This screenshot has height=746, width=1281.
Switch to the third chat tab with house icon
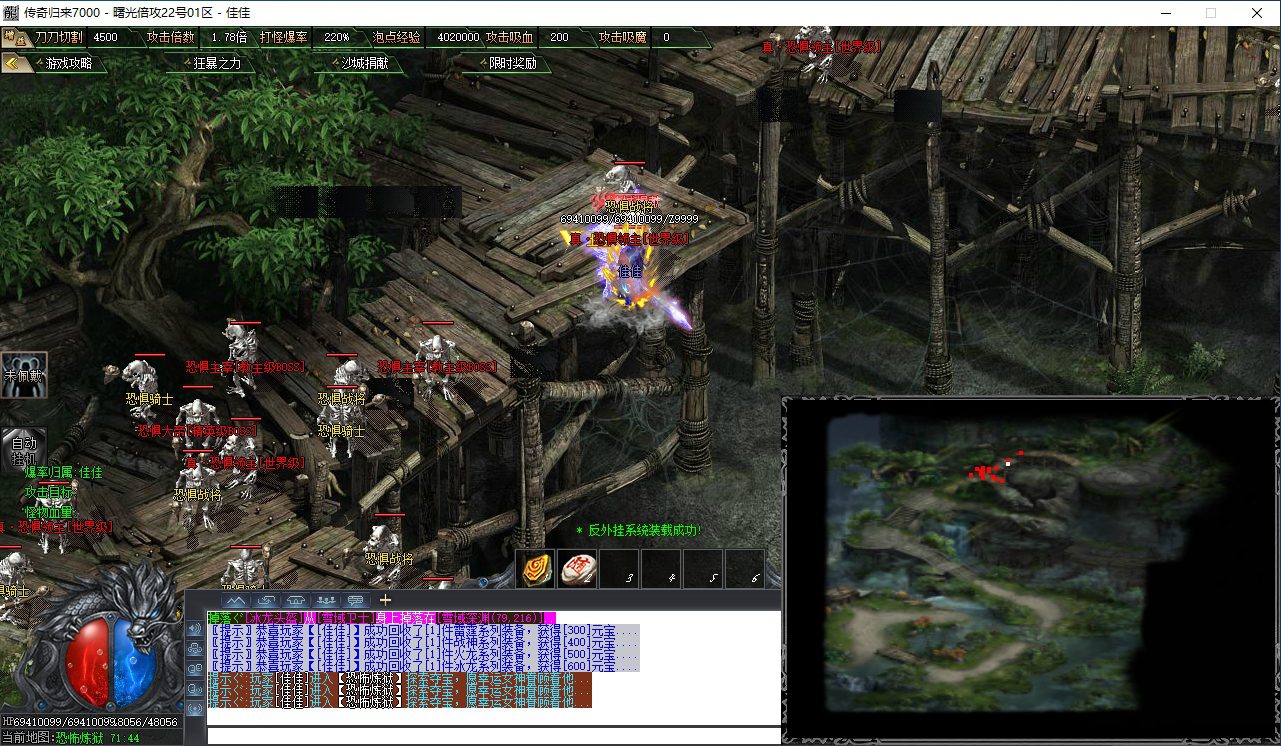(296, 600)
